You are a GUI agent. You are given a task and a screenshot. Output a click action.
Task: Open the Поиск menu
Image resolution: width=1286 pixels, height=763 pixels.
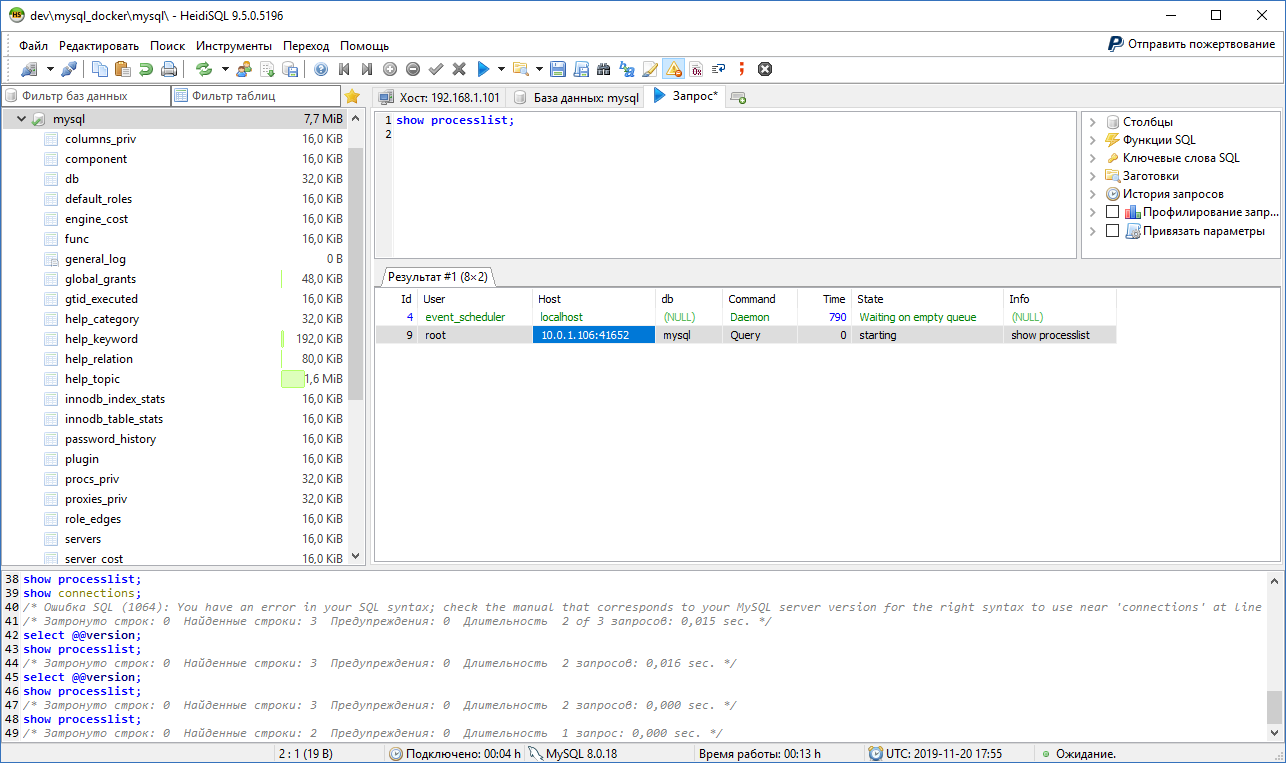click(x=168, y=46)
